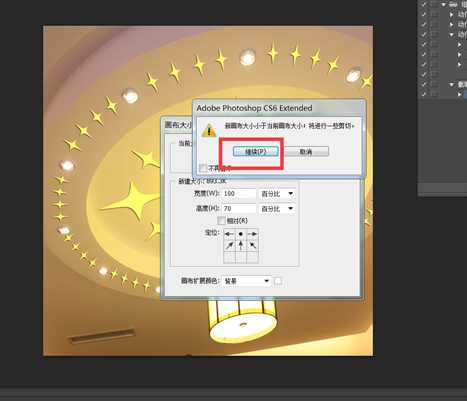Click the Adobe Photoshop CS6 Extended title text

point(254,108)
